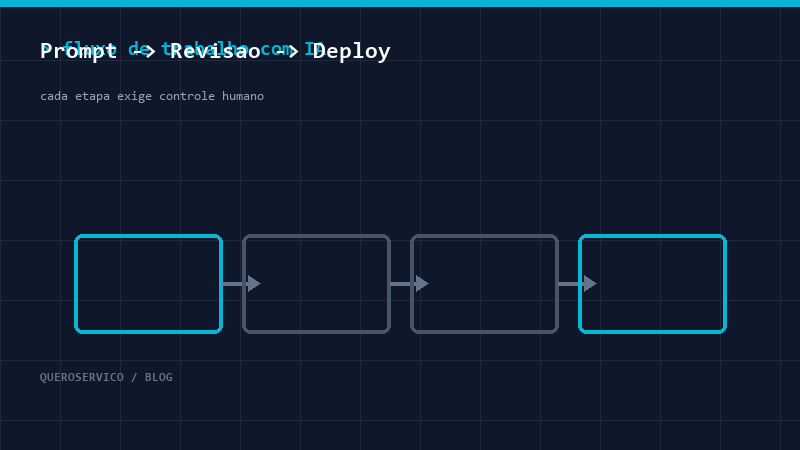Image resolution: width=800 pixels, height=450 pixels.
Task: Select the gray box following the starting cyan box
Action: coord(316,284)
